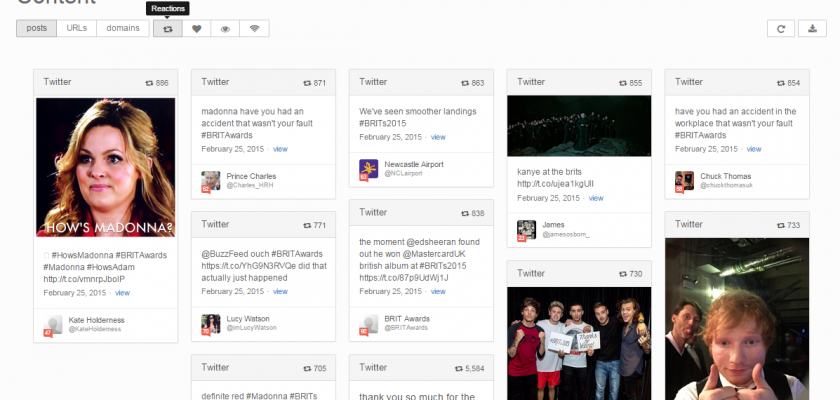
Task: Open the One Direction group photo
Action: [579, 337]
